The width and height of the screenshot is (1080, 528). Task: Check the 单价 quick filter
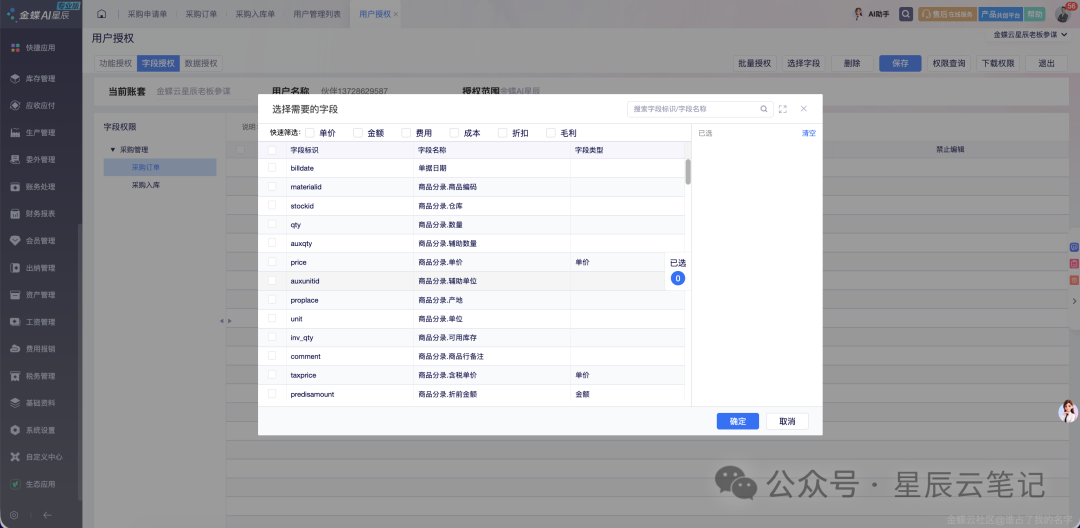310,133
